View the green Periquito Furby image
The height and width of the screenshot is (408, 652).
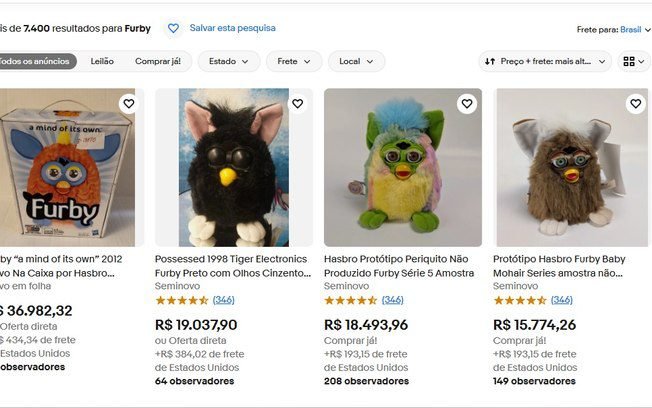point(402,168)
